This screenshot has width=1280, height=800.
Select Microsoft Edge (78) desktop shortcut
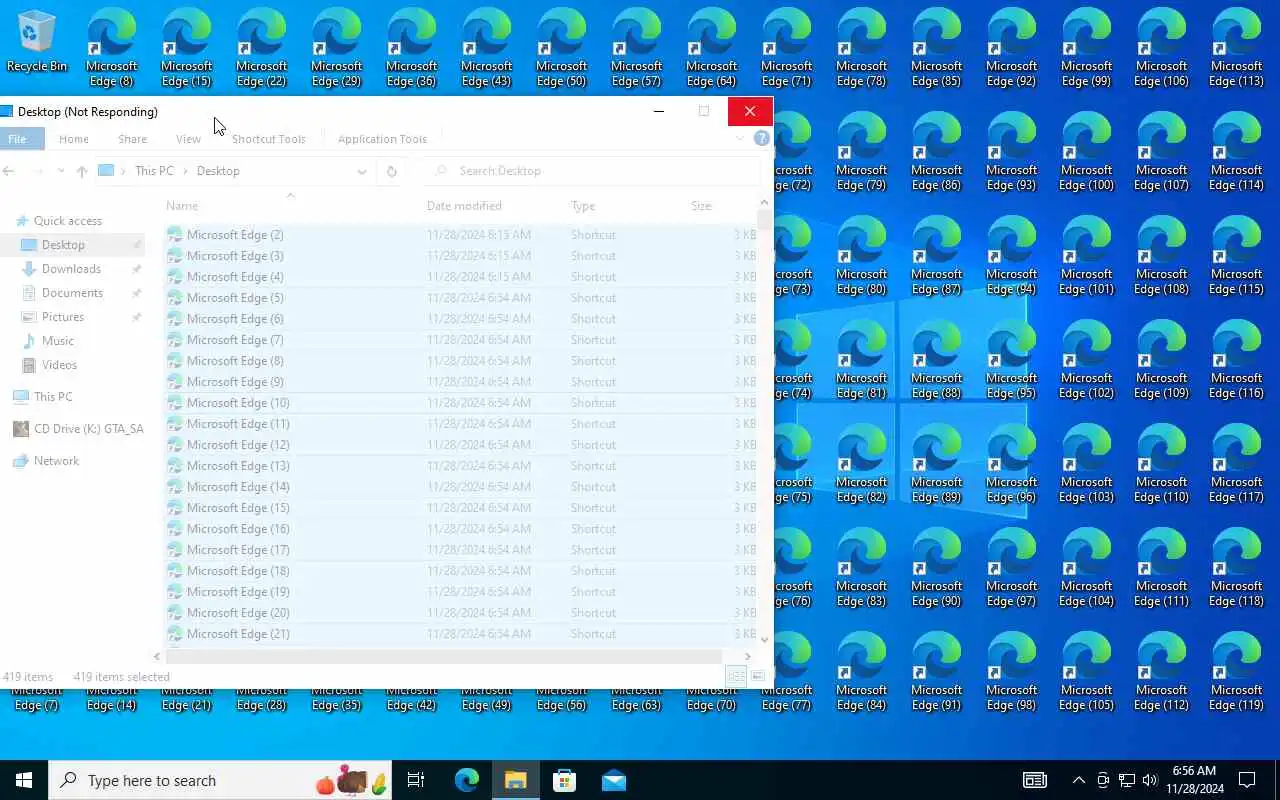[x=862, y=48]
